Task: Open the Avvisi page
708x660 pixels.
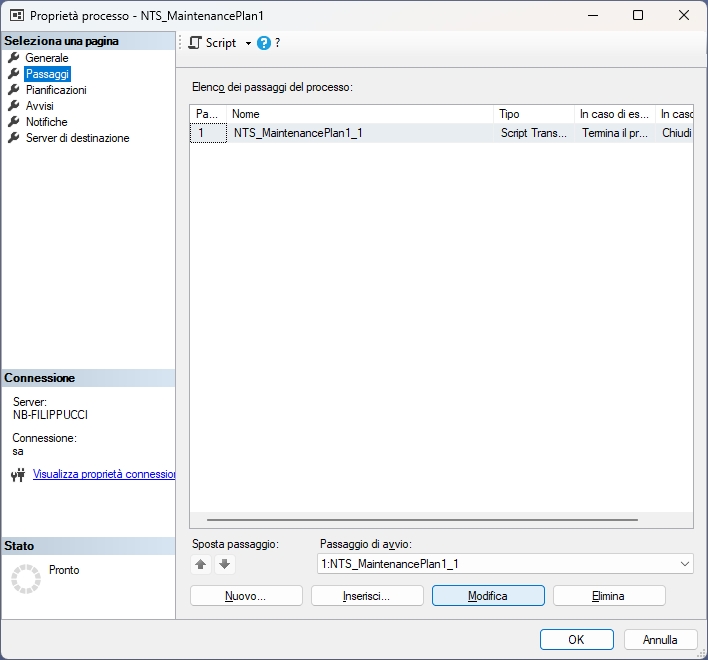Action: click(40, 106)
